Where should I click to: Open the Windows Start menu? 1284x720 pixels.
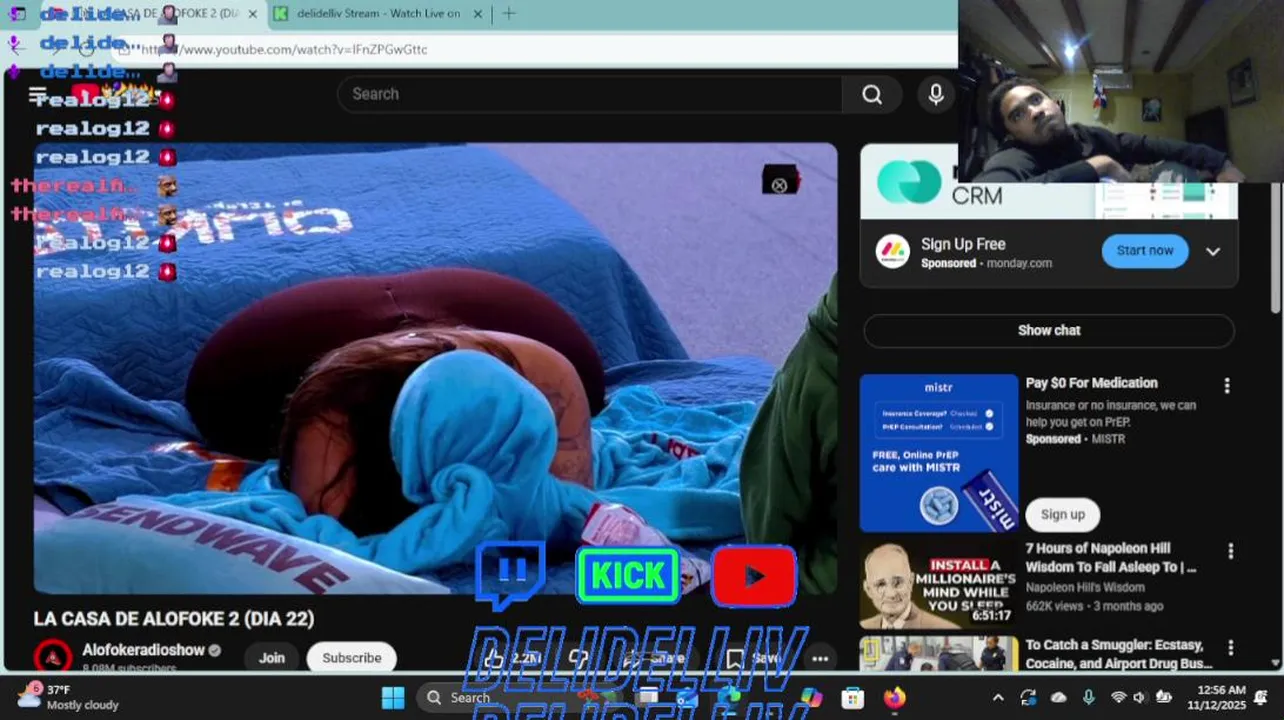click(x=393, y=697)
